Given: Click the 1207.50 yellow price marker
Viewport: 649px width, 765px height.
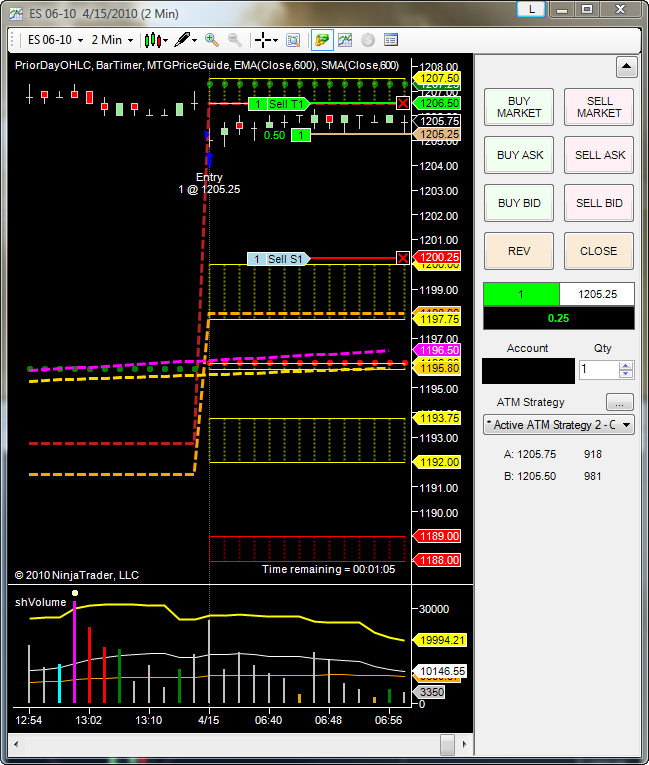Looking at the screenshot, I should pos(437,78).
